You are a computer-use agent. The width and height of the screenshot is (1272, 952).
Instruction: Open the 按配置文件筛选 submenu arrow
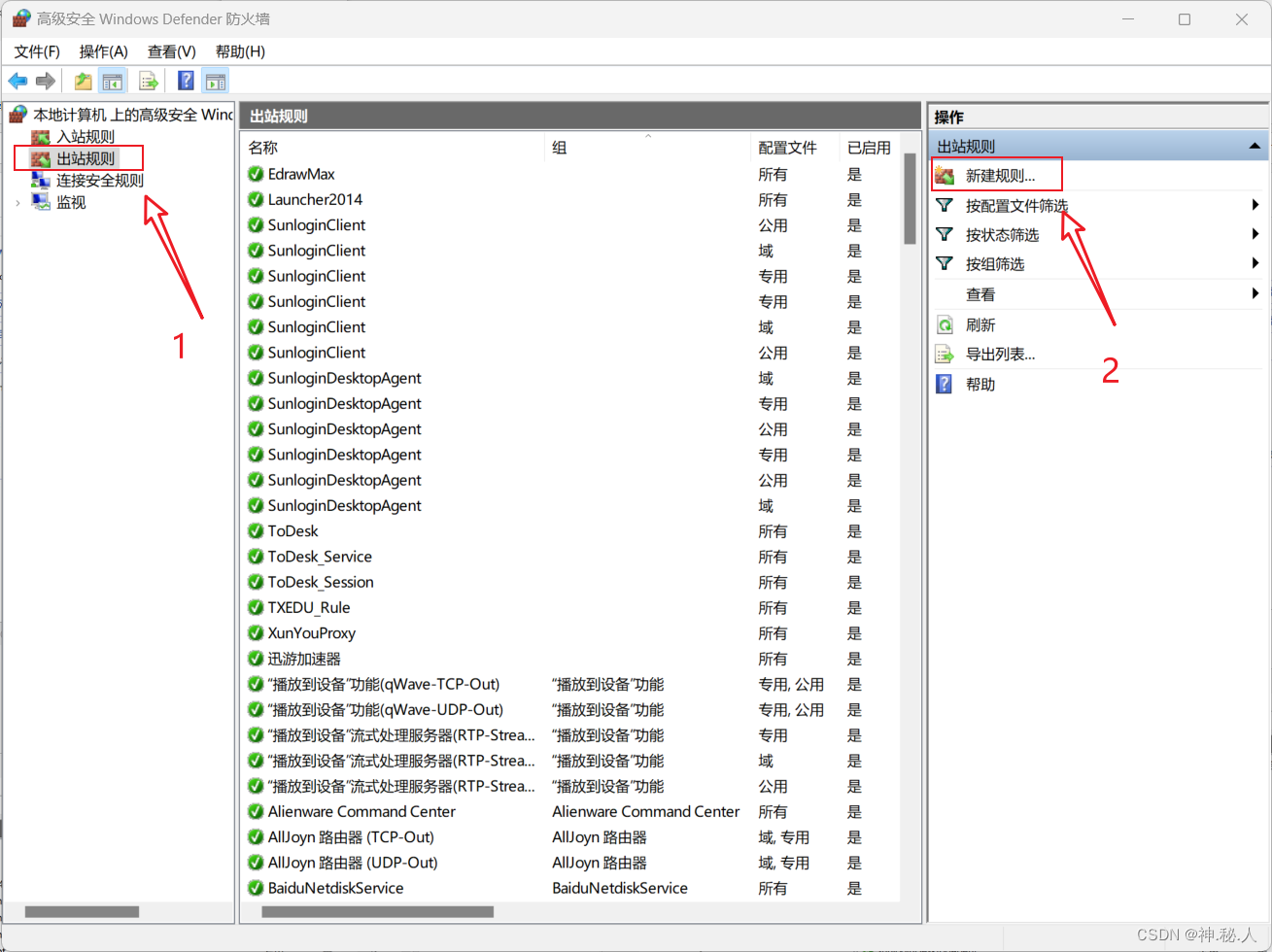[x=1255, y=205]
